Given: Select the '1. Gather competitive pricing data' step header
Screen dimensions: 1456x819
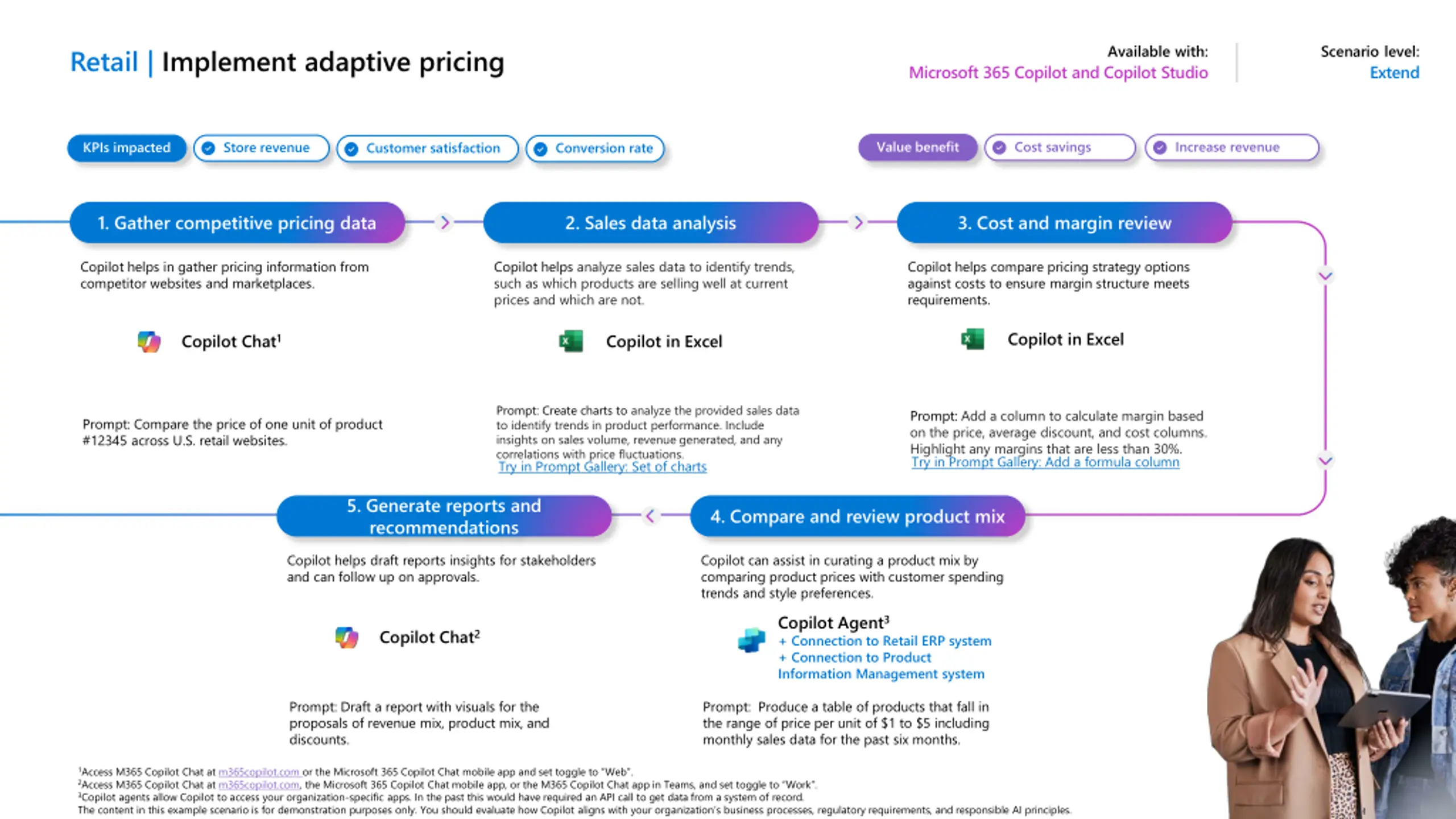Looking at the screenshot, I should [x=237, y=222].
